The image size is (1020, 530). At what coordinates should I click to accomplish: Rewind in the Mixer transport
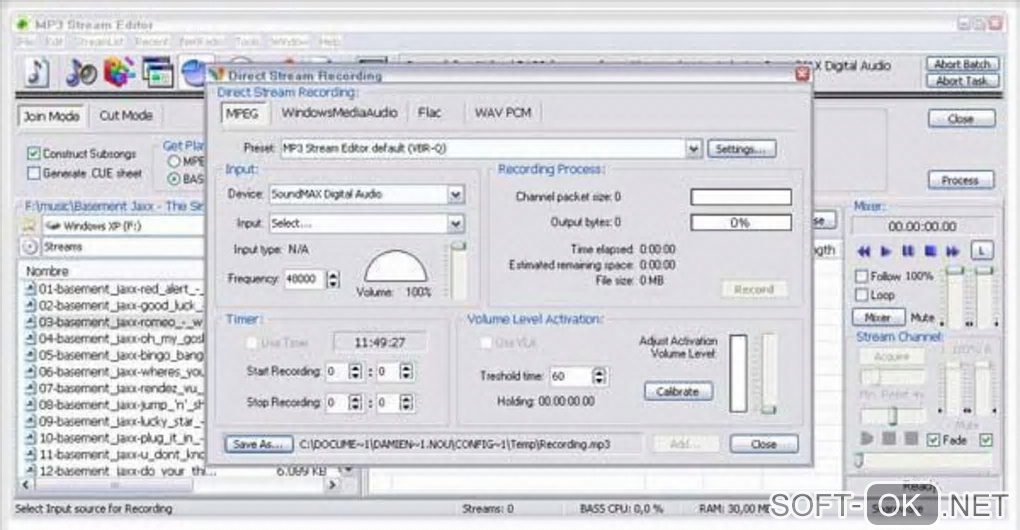(x=864, y=251)
